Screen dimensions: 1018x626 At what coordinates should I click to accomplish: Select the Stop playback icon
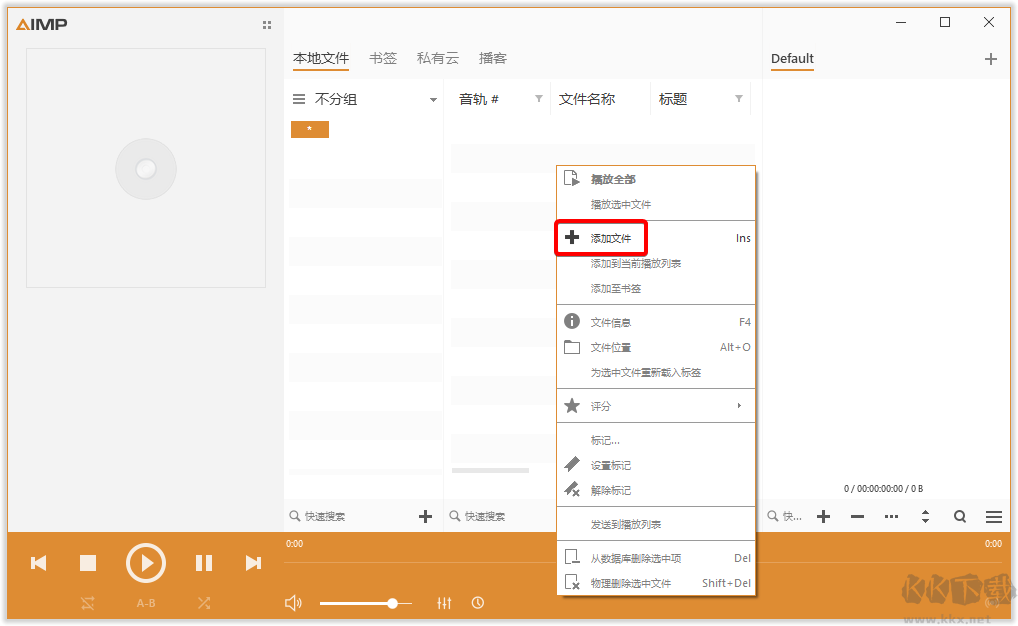(x=88, y=563)
